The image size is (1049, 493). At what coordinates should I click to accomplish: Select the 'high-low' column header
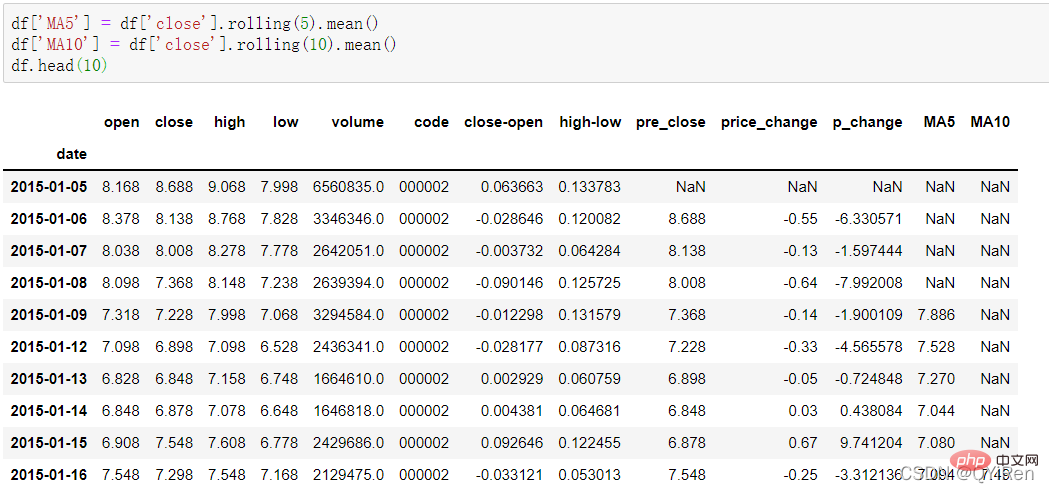[590, 122]
